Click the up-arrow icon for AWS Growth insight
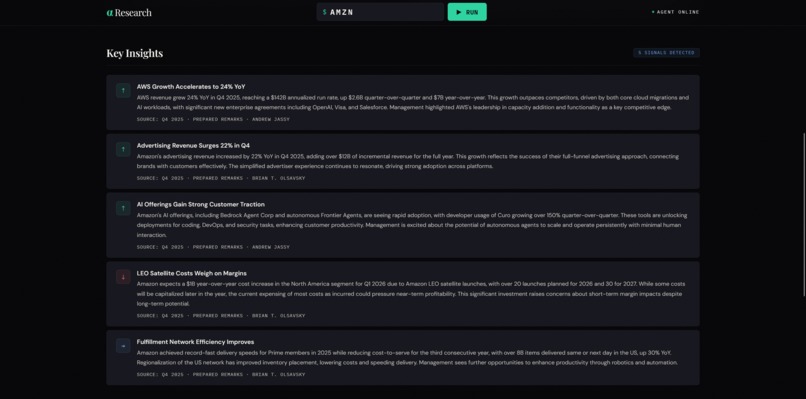The height and width of the screenshot is (399, 806). click(x=123, y=90)
